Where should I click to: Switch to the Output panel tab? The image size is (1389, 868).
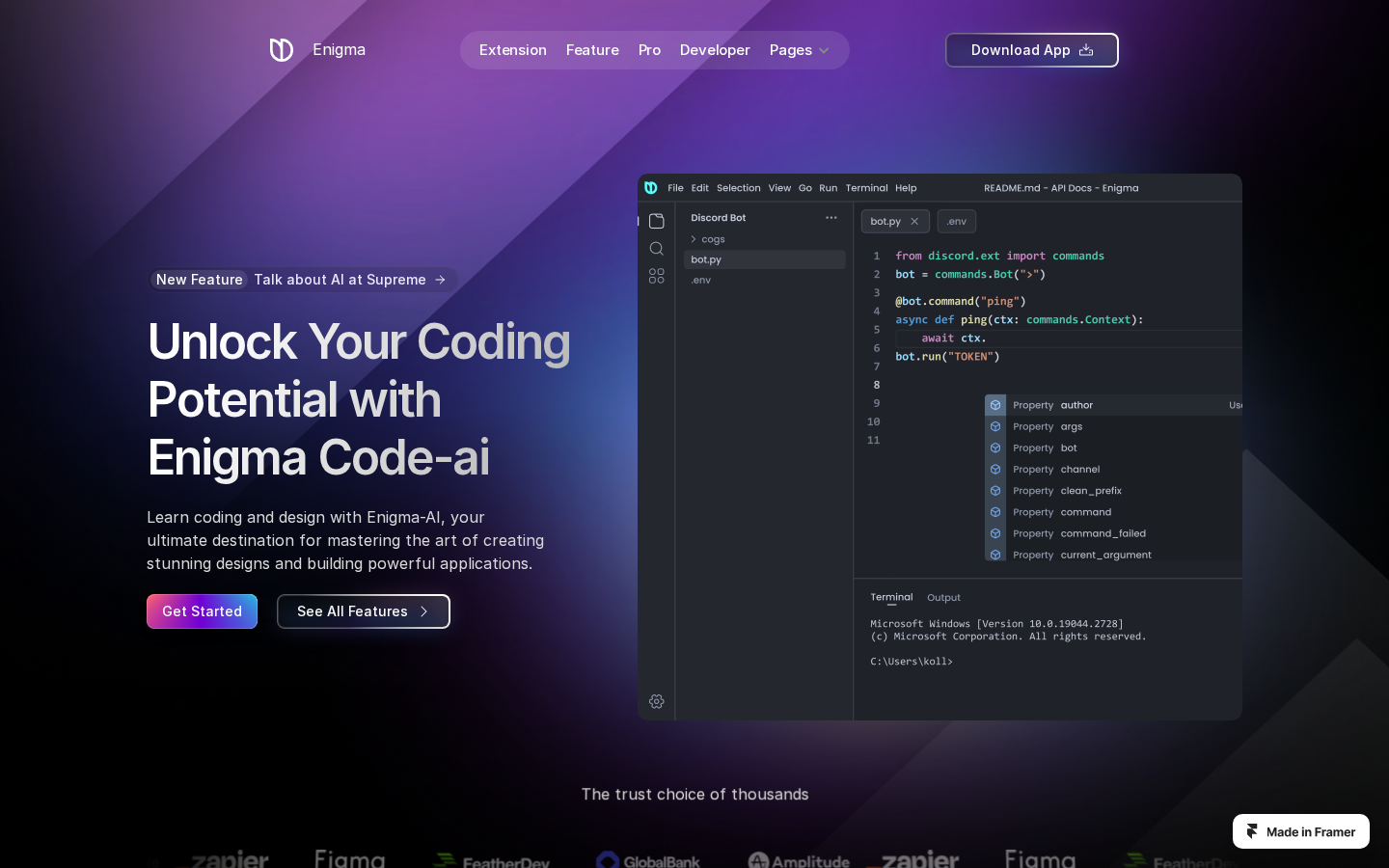click(x=943, y=598)
